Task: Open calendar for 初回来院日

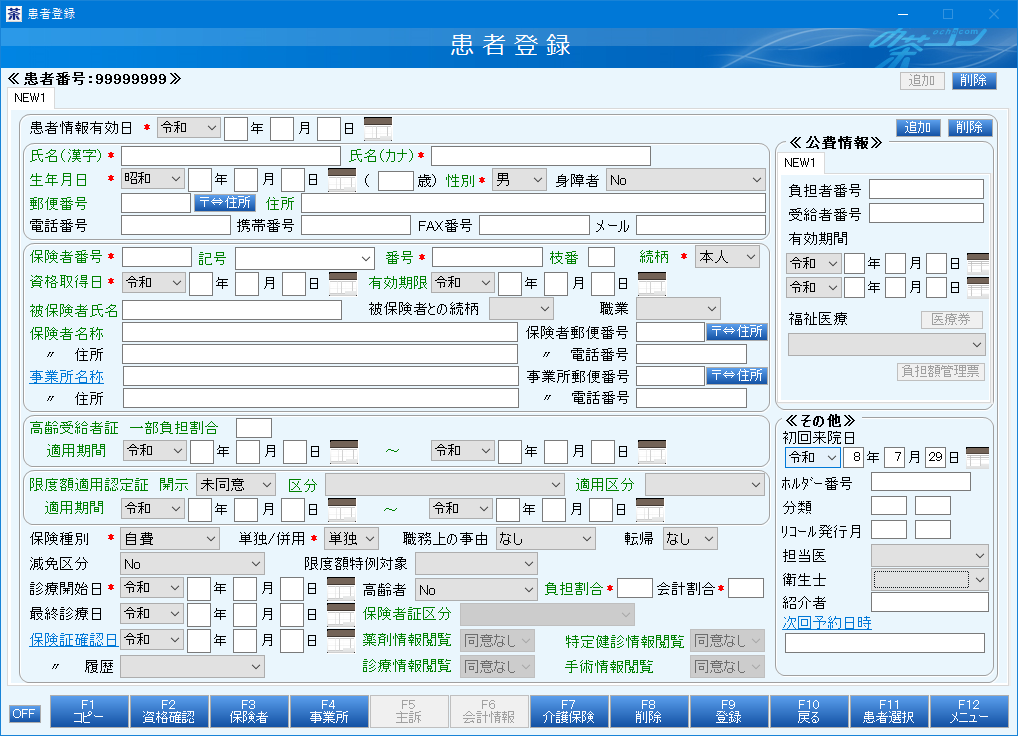Action: tap(977, 457)
